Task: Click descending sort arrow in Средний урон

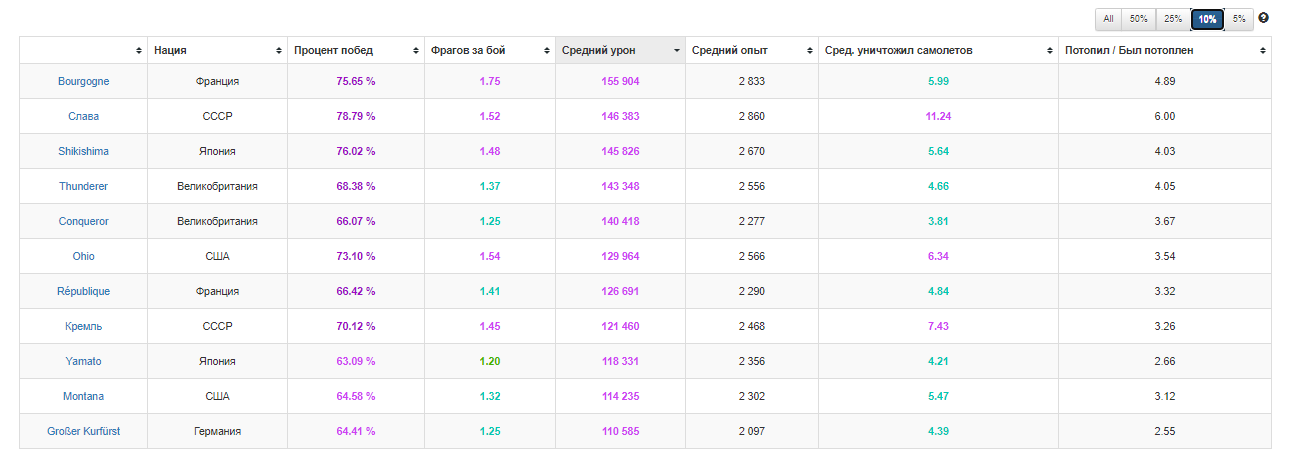Action: (677, 50)
